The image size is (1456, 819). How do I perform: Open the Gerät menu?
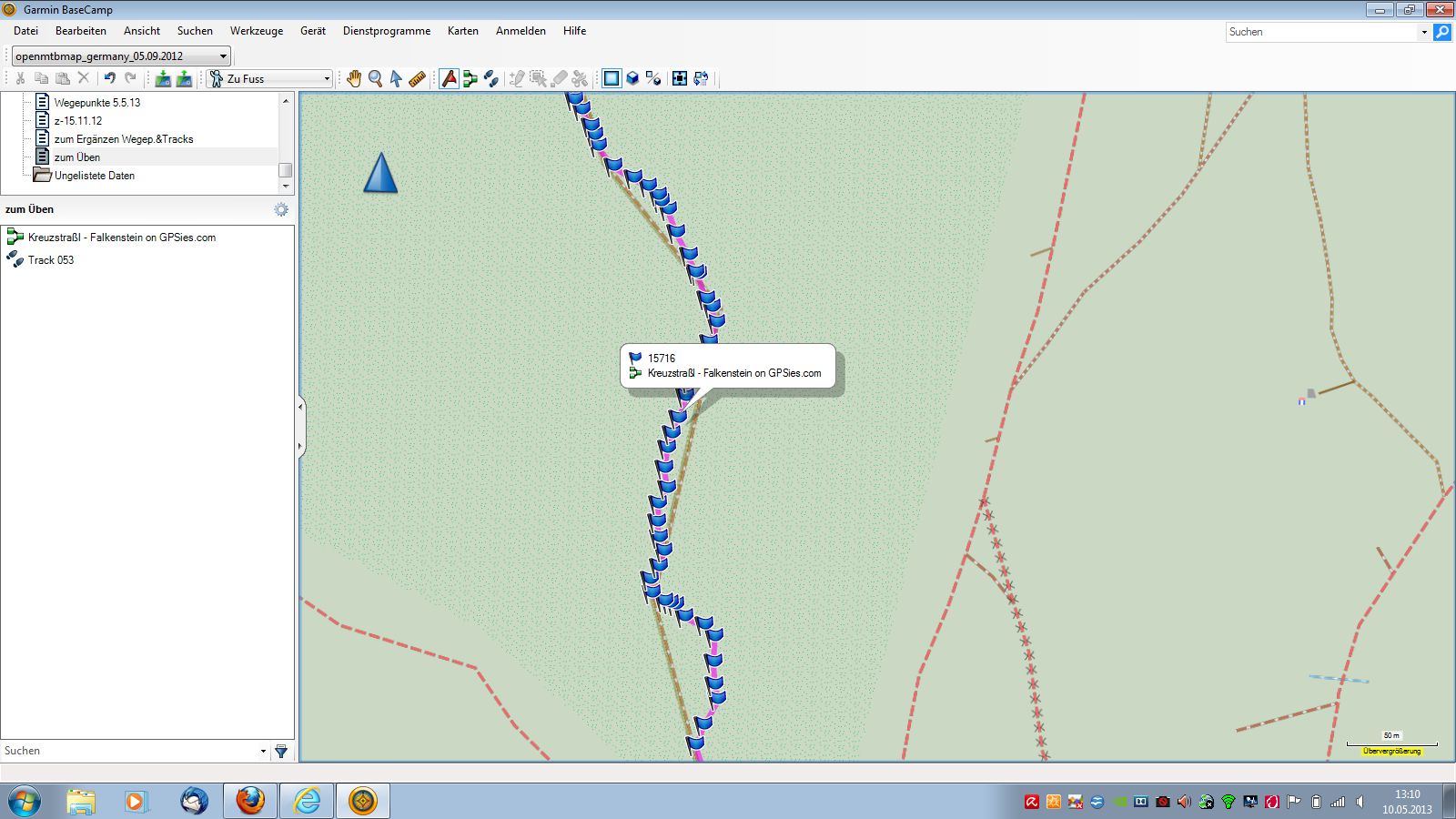tap(313, 31)
